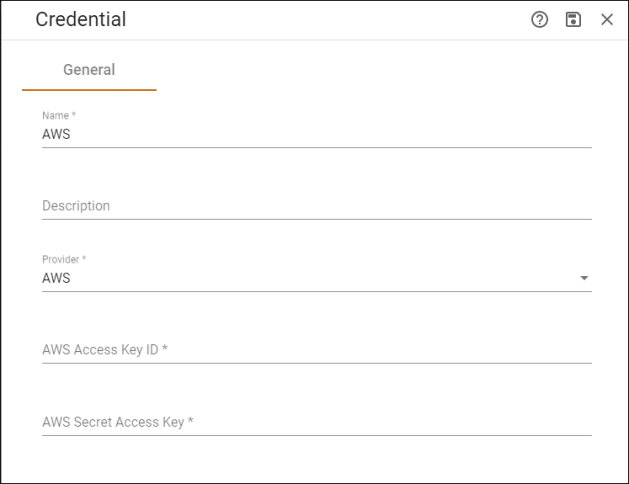Click empty space right of AWS in Name
629x484 pixels.
[x=331, y=134]
